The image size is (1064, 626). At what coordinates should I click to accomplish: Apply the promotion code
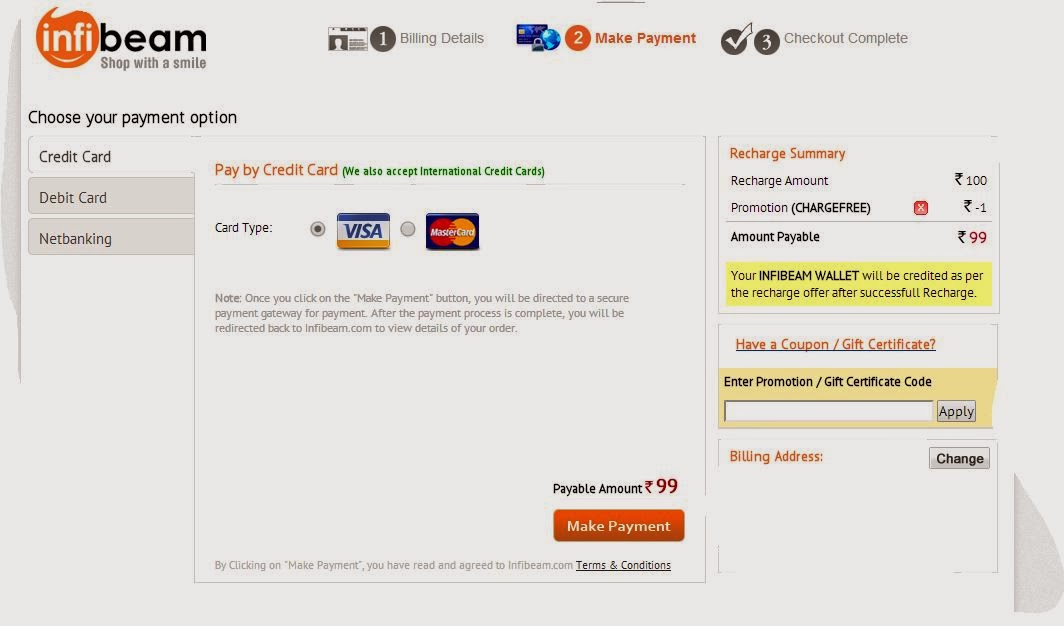tap(956, 411)
